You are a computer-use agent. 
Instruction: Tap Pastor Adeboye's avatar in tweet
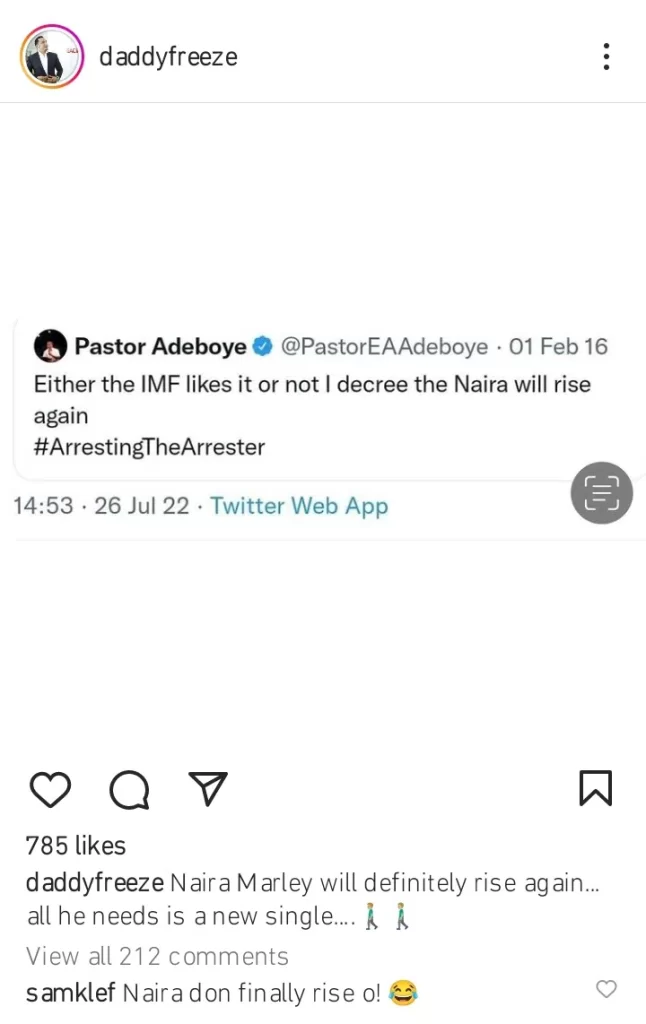tap(50, 347)
